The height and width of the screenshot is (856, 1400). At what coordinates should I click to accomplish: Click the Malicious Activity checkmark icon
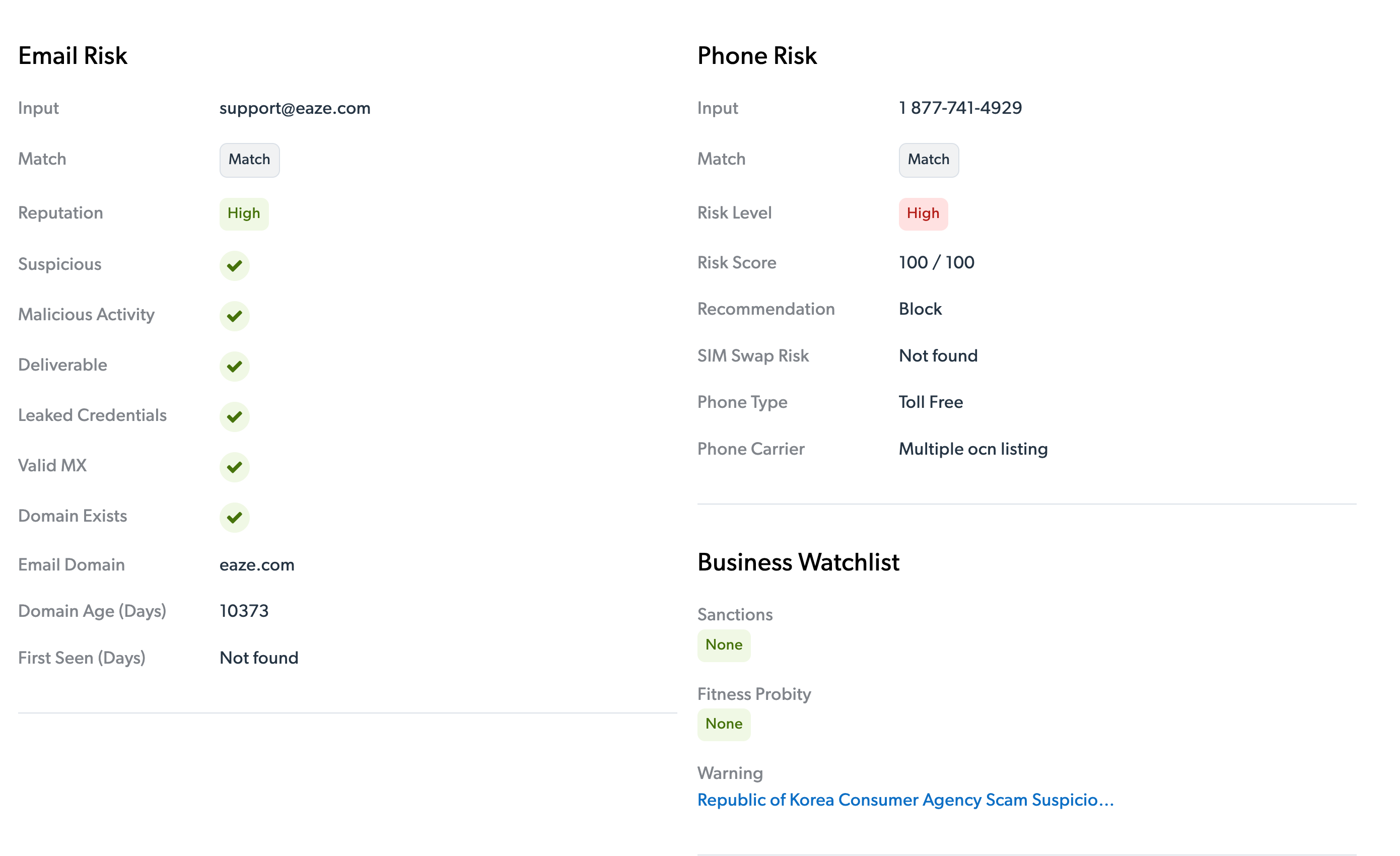[x=234, y=316]
